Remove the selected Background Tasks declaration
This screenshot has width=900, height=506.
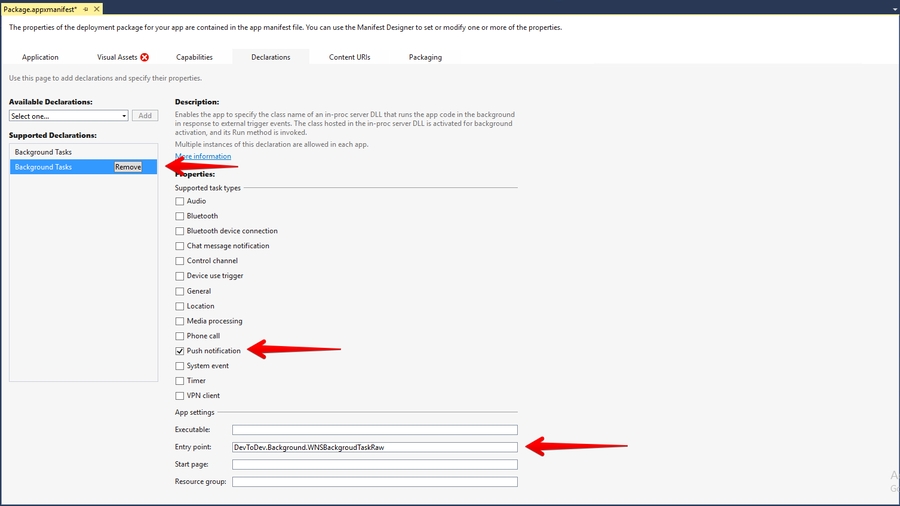coord(128,167)
